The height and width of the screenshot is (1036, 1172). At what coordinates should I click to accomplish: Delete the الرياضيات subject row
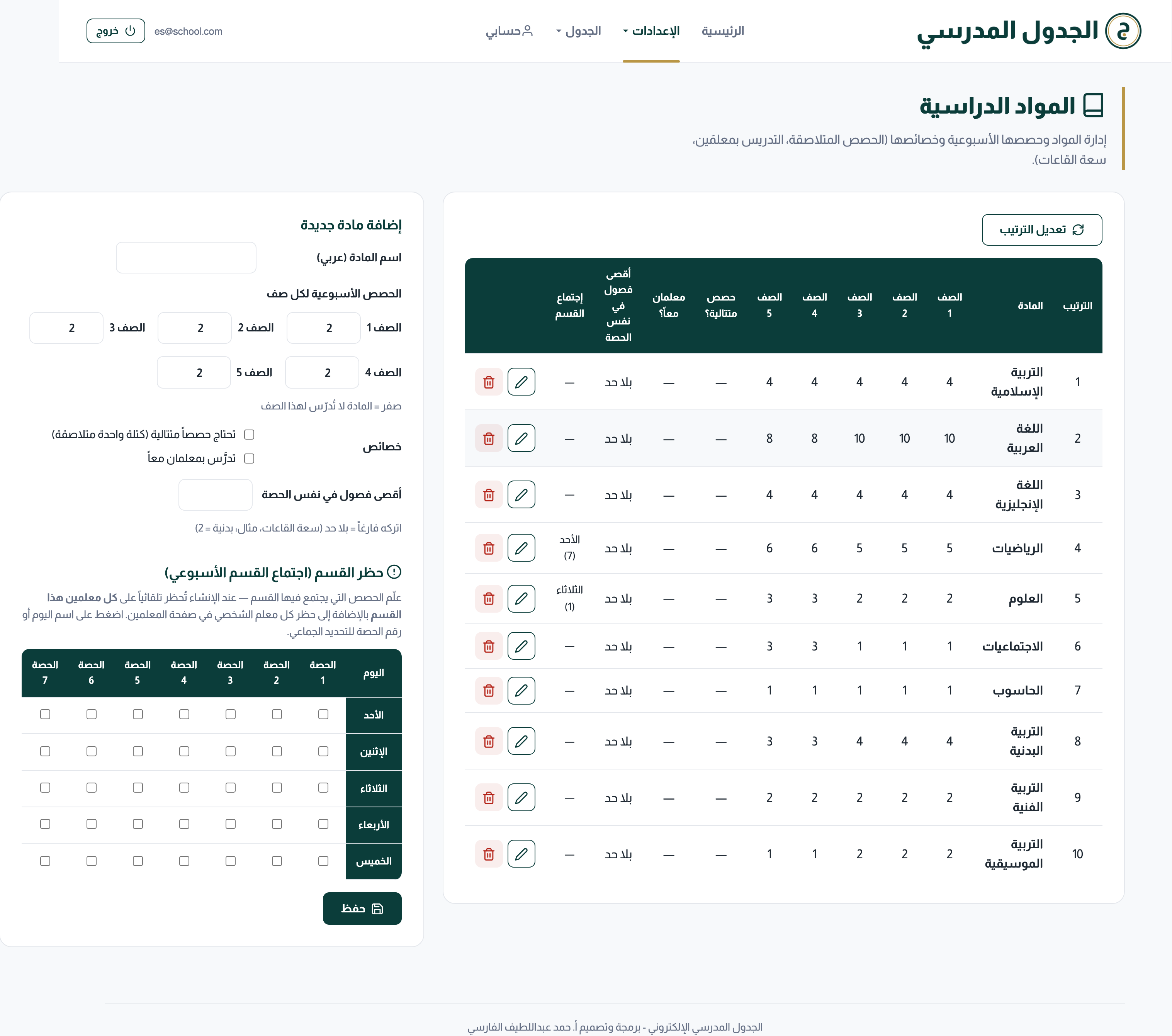coord(489,548)
